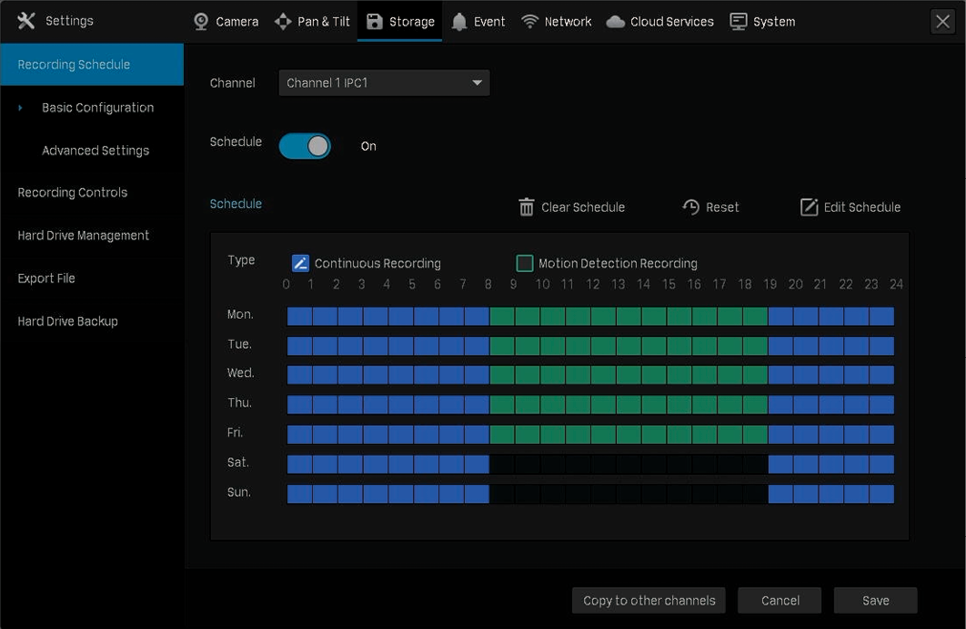Select Recording Schedule in the sidebar

click(92, 64)
